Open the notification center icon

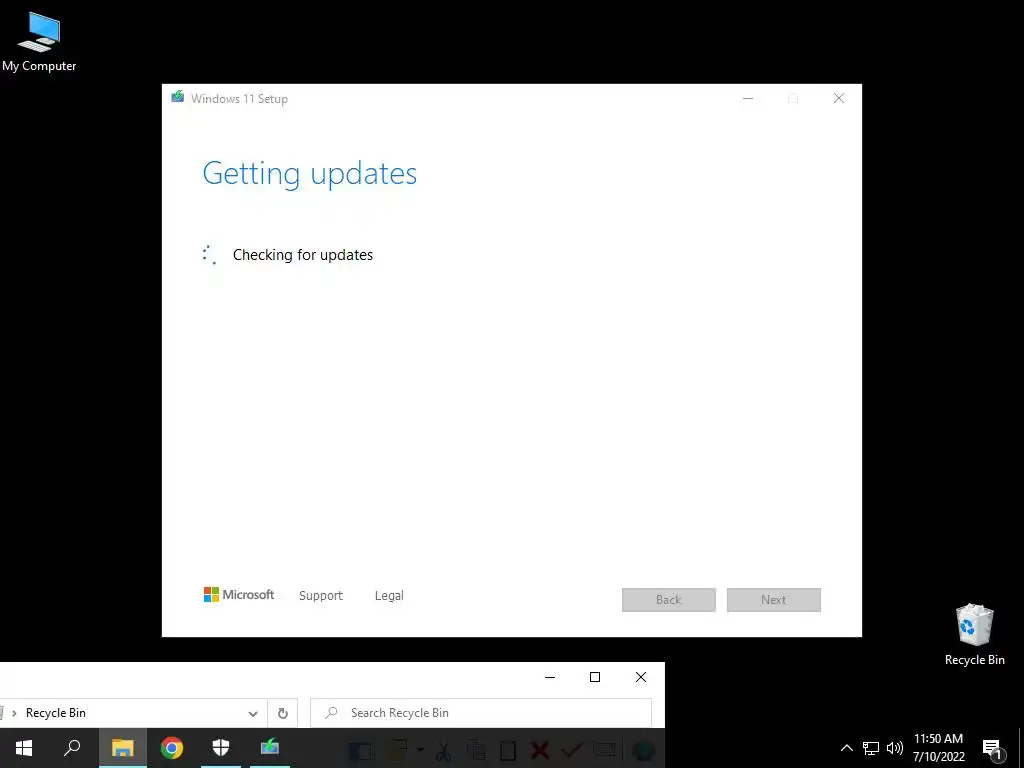click(992, 749)
